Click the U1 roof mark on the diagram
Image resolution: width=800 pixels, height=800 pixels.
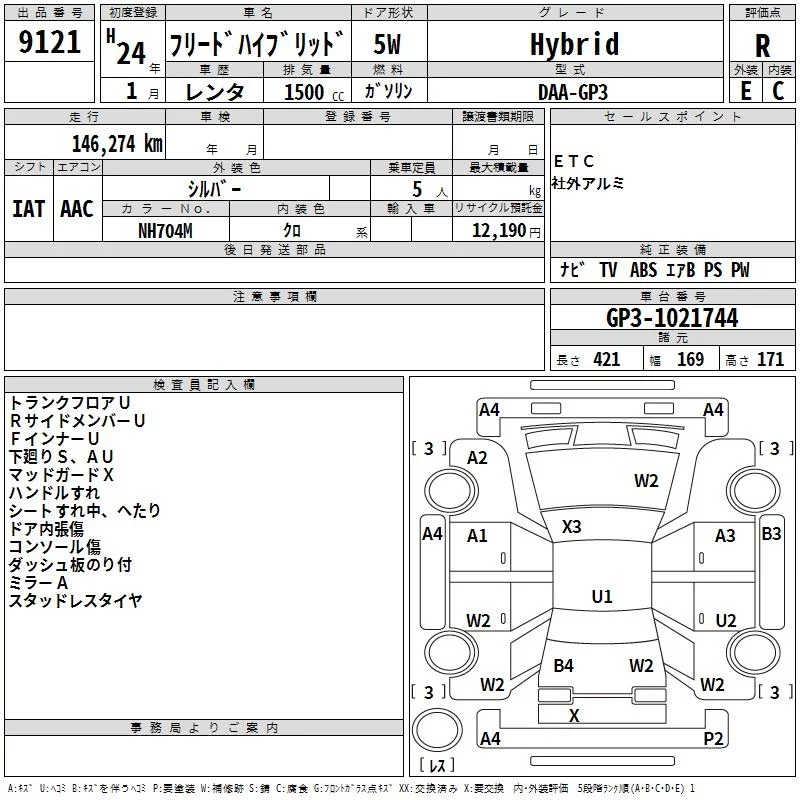[602, 596]
